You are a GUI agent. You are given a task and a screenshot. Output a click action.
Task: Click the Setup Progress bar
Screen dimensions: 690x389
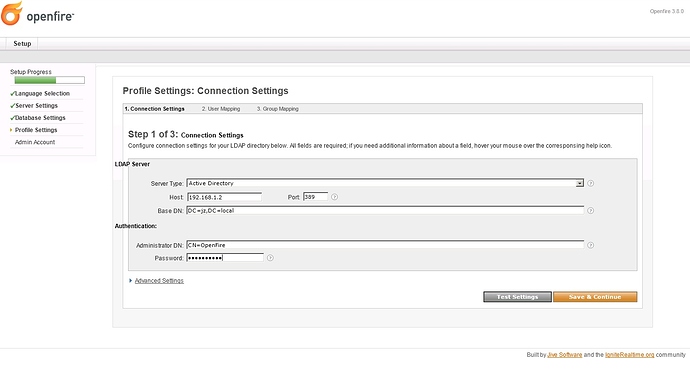[49, 80]
